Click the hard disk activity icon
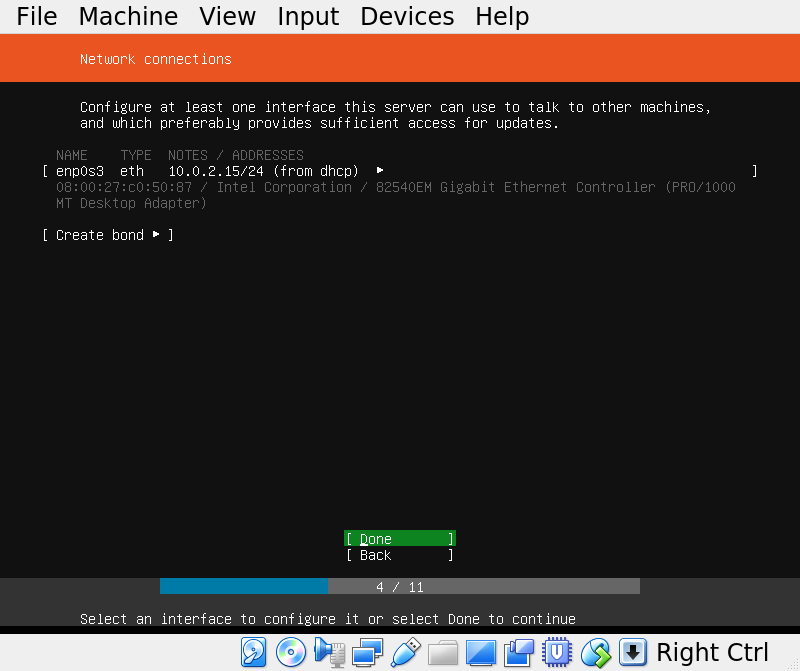Viewport: 800px width, 671px height. 254,653
